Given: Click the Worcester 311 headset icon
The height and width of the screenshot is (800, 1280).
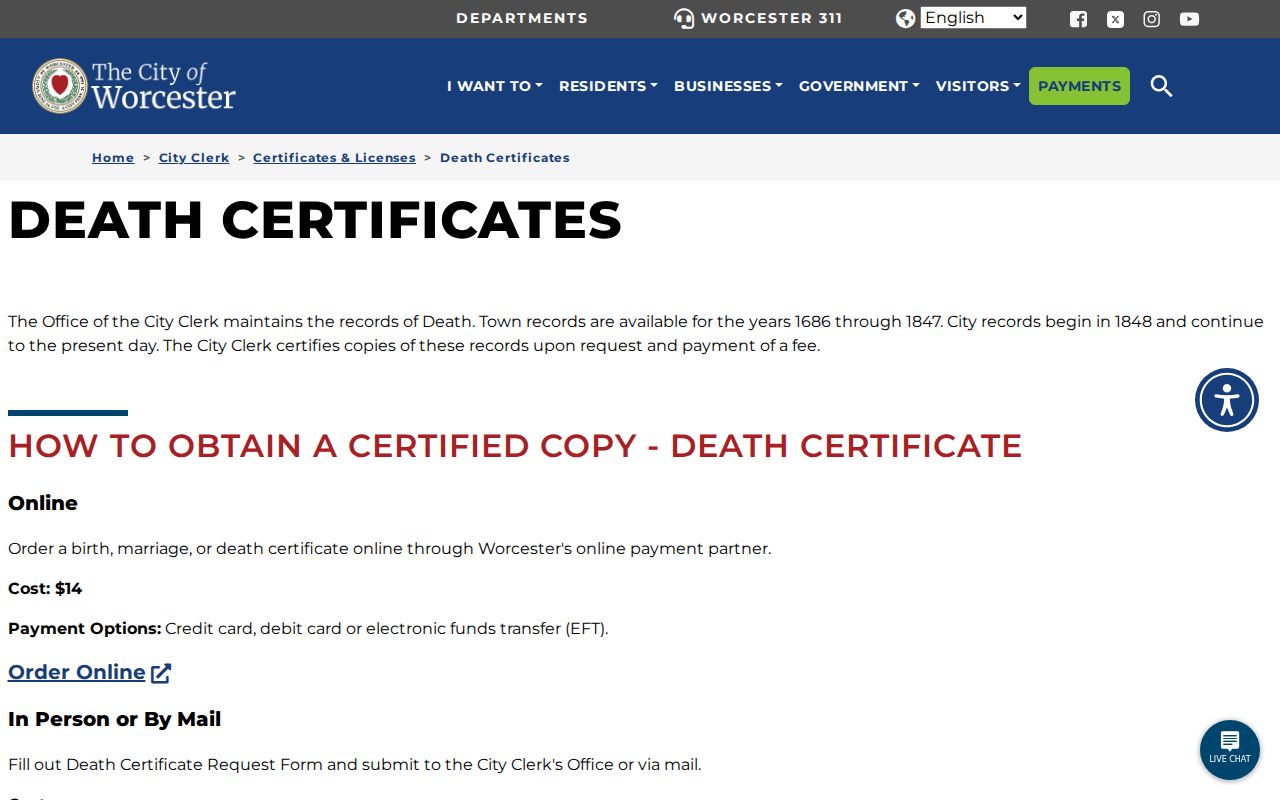Looking at the screenshot, I should 684,19.
